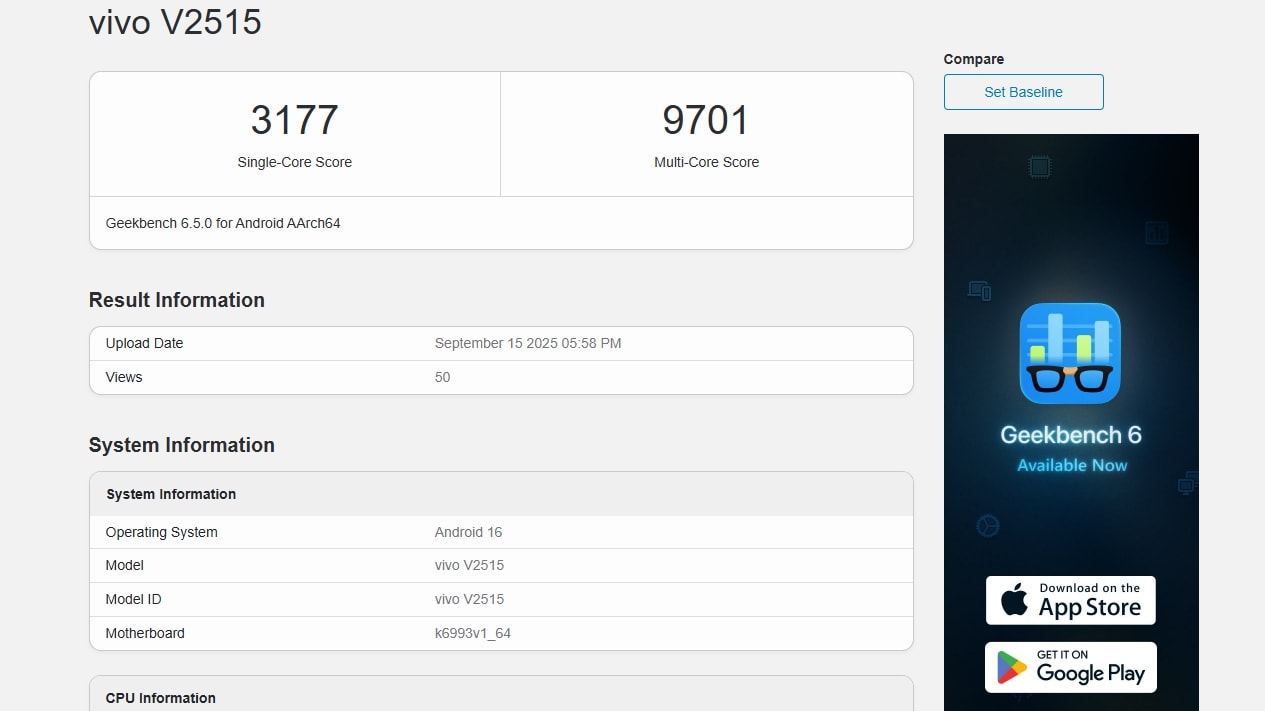Select Geekbench 6.5.0 for Android AArch64 text

[223, 223]
